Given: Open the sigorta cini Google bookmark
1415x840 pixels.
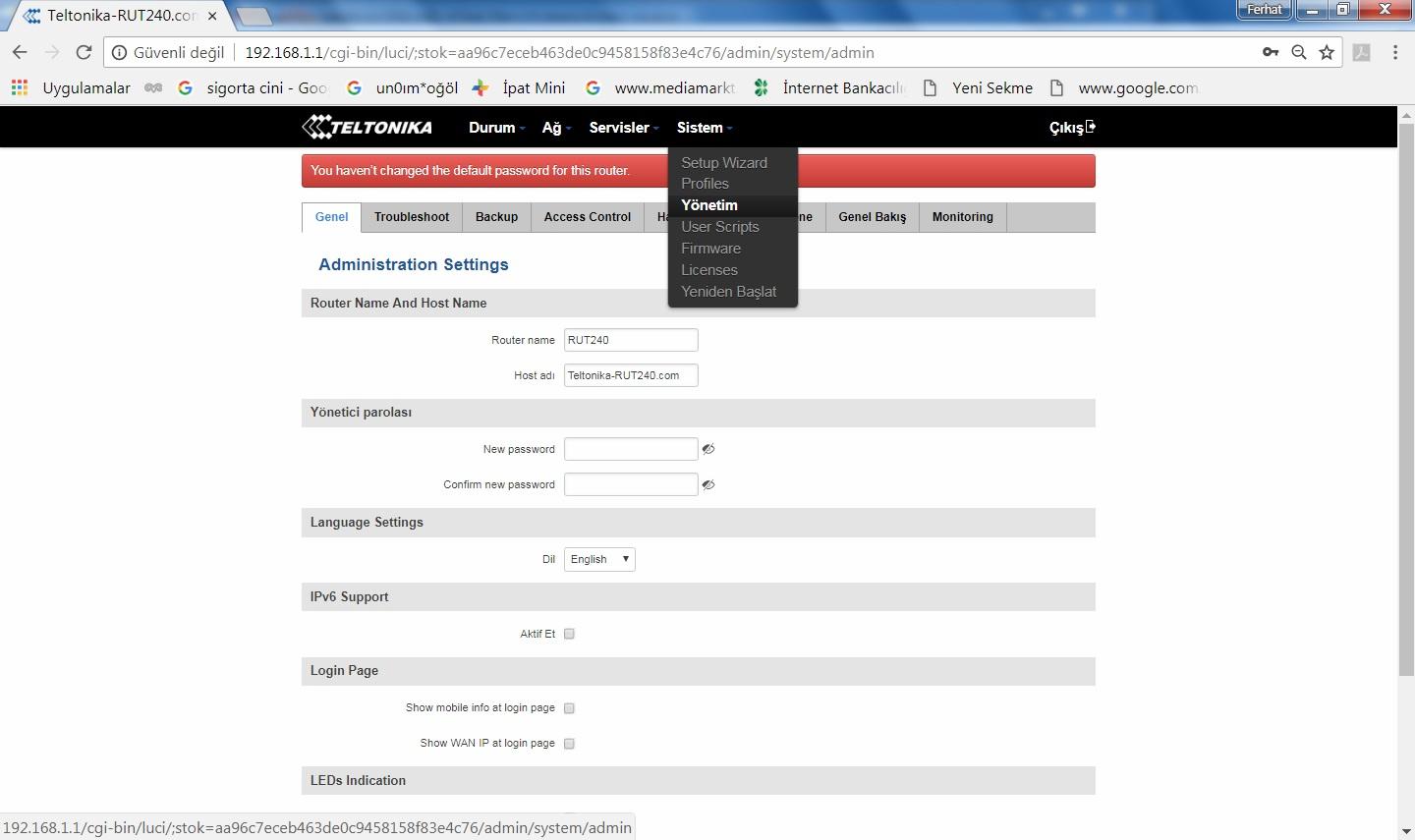Looking at the screenshot, I should 253,87.
